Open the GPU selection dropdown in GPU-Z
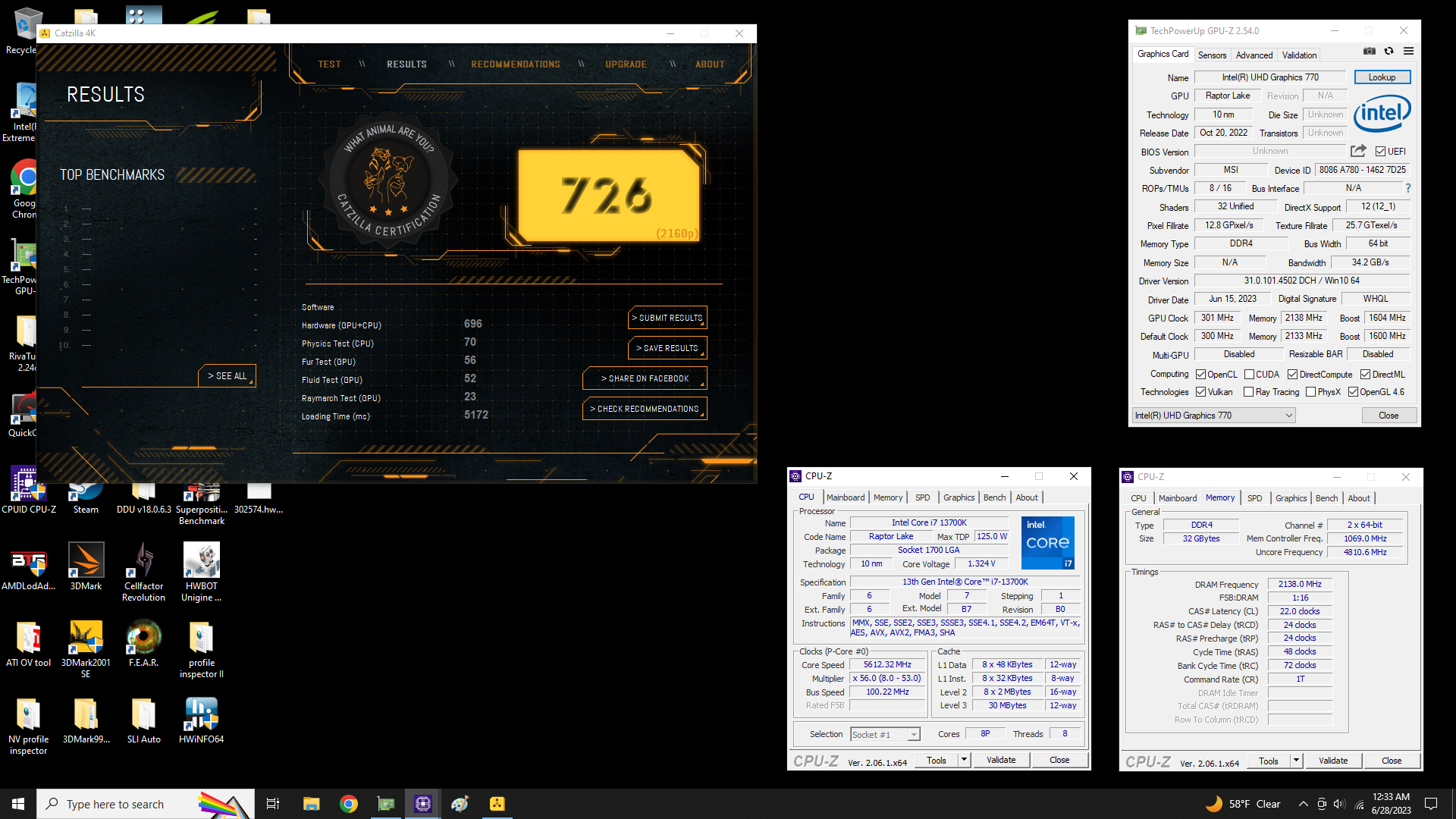The image size is (1456, 819). 1214,416
